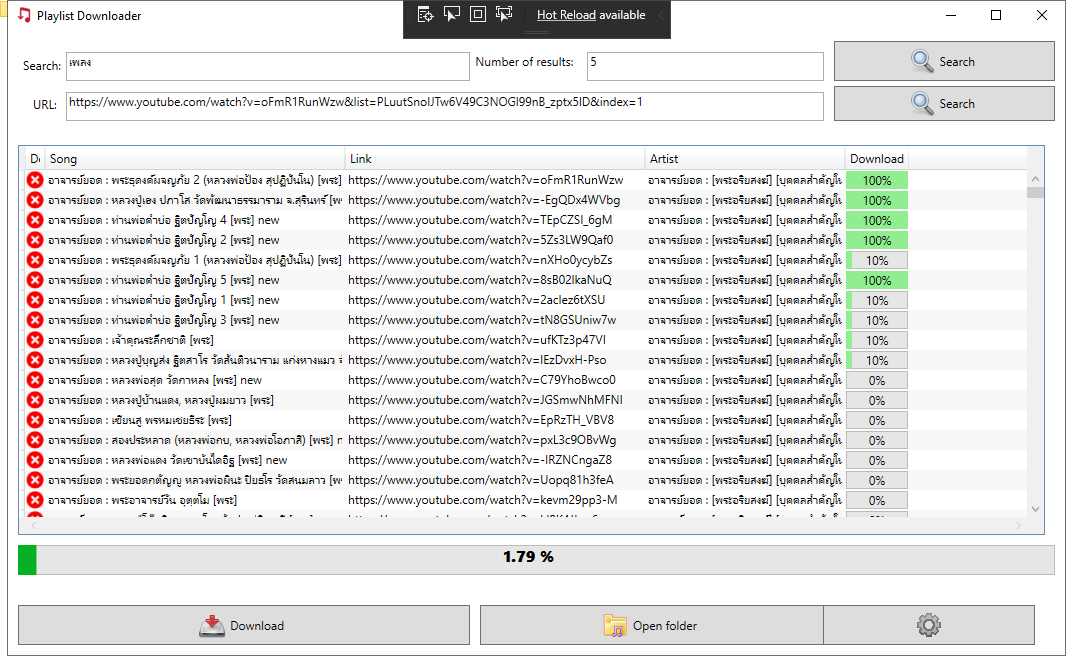Click Search button beside Number of results

(944, 62)
